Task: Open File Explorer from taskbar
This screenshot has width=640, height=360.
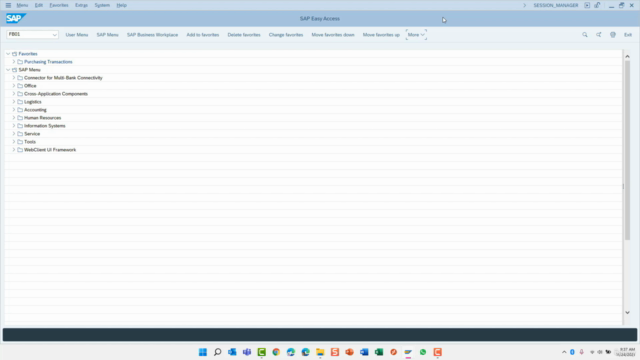Action: coord(320,352)
